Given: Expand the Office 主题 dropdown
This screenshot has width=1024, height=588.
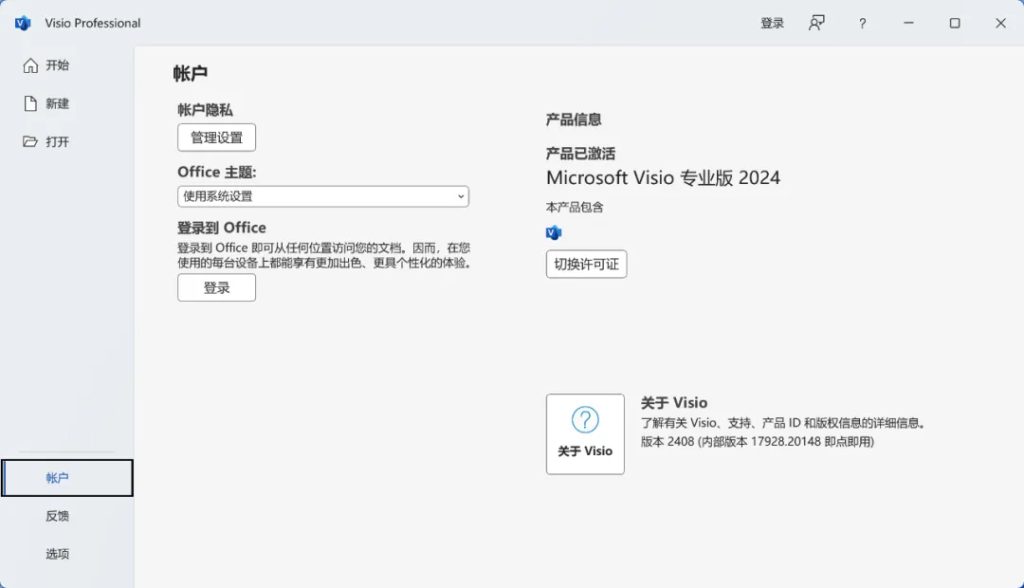Looking at the screenshot, I should pos(323,196).
